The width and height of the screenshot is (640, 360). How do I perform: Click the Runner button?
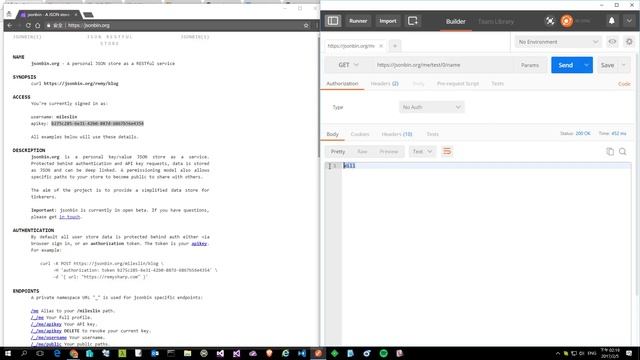tap(358, 21)
